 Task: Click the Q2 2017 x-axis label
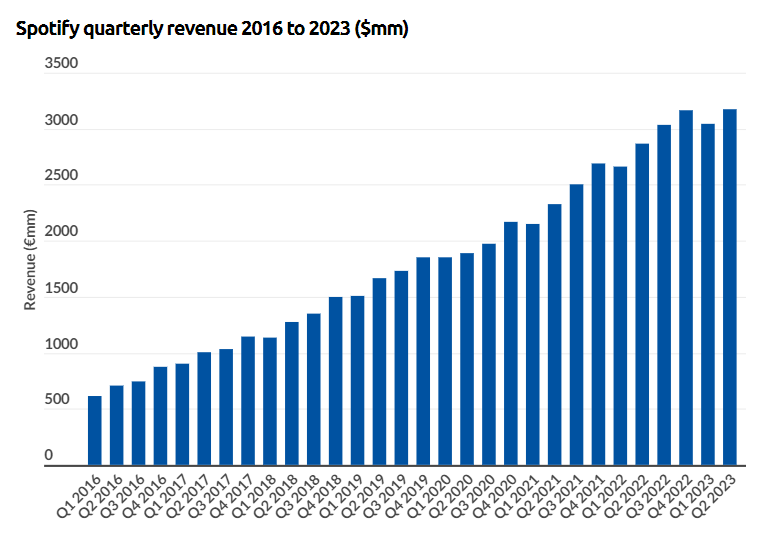pos(189,496)
